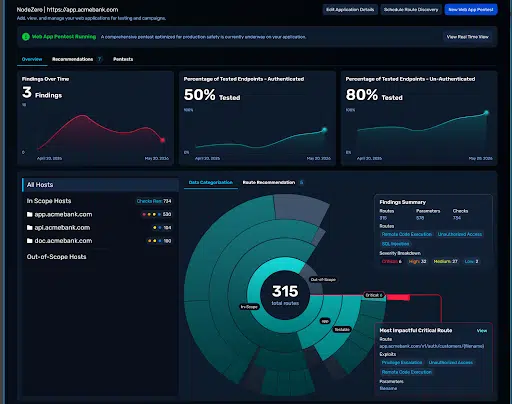The image size is (512, 404).
Task: Select the doc.acmebank.com host
Action: pyautogui.click(x=63, y=241)
